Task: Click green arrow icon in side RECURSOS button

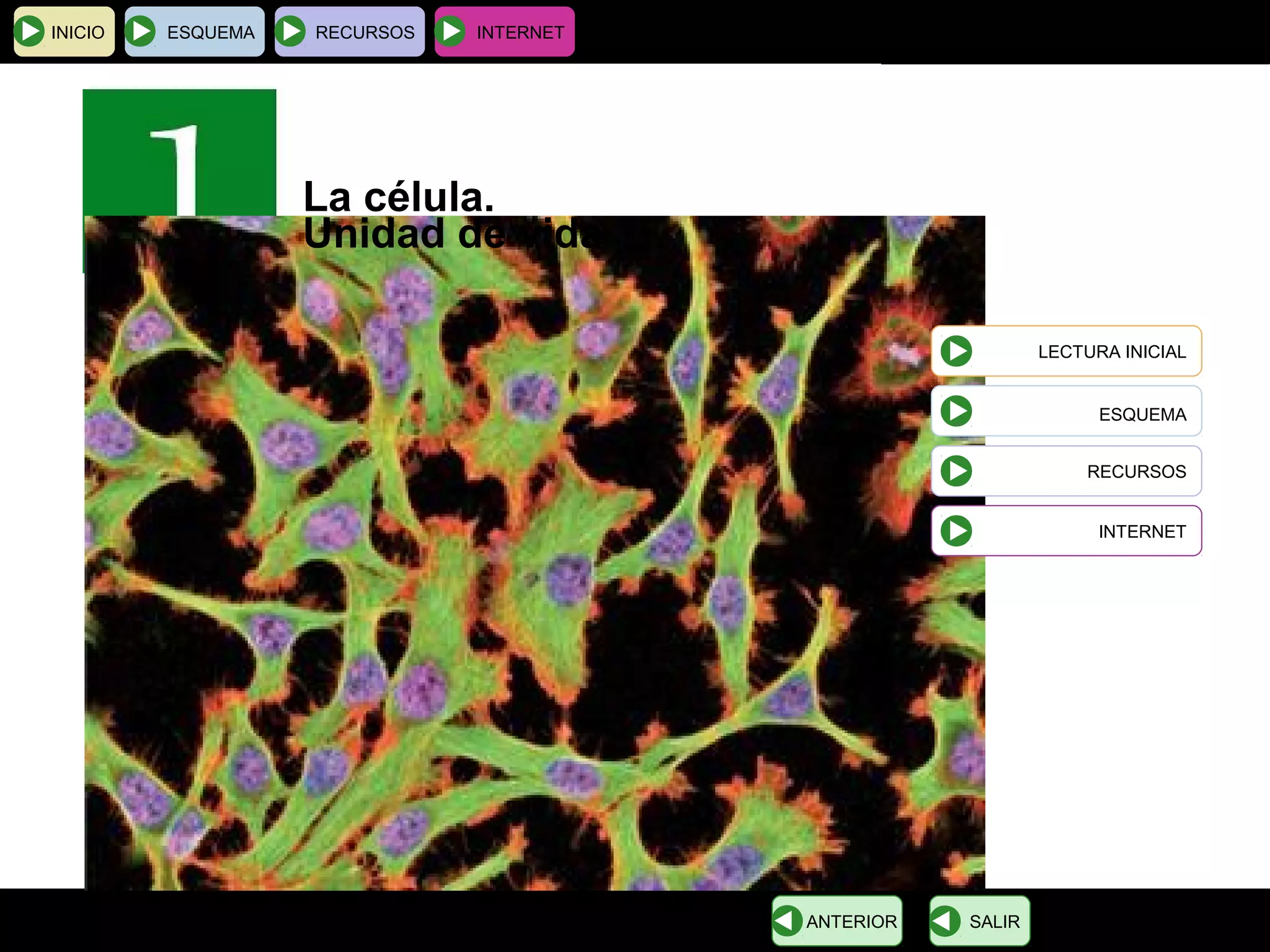Action: [956, 471]
